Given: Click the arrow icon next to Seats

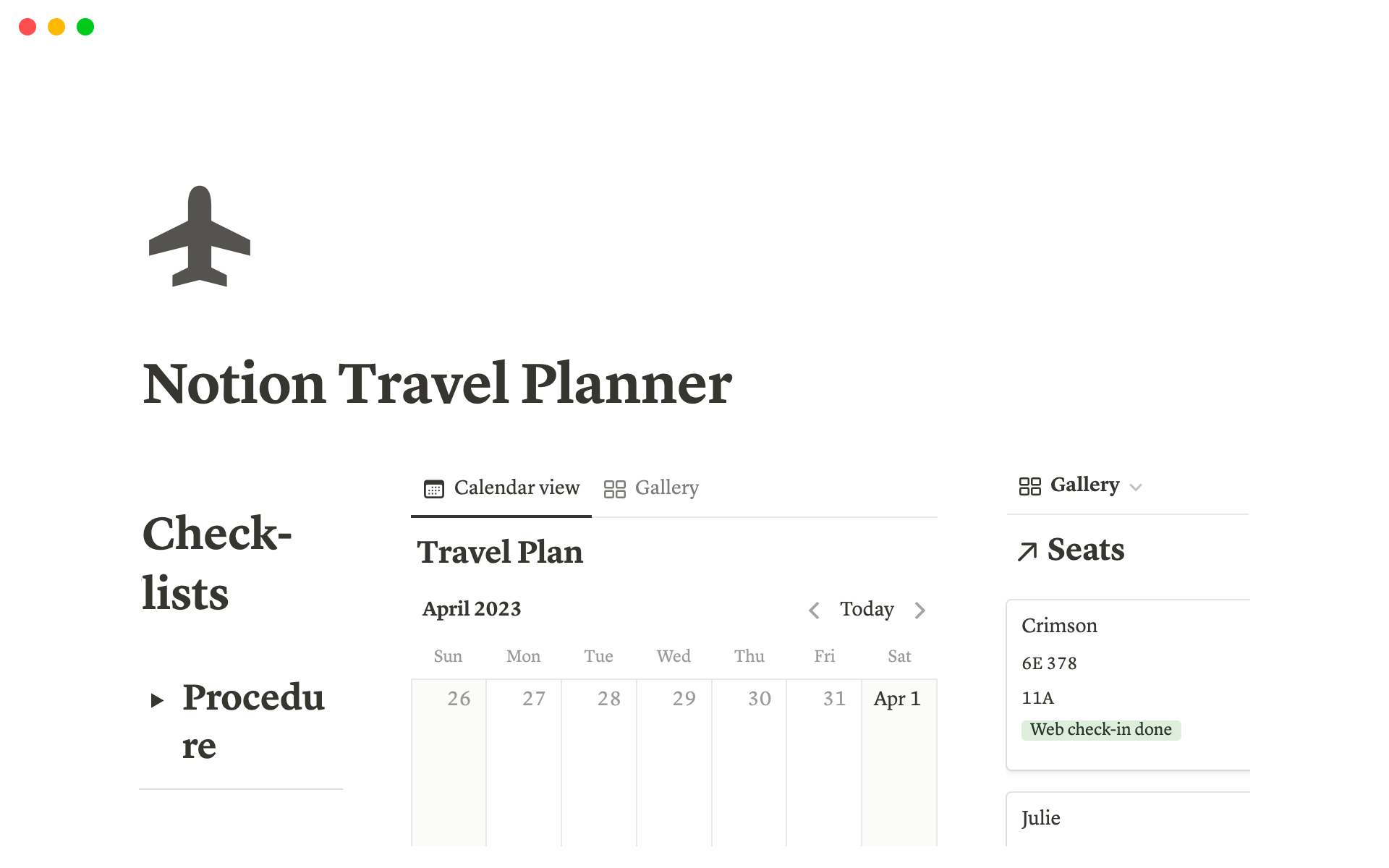Looking at the screenshot, I should pos(1027,551).
